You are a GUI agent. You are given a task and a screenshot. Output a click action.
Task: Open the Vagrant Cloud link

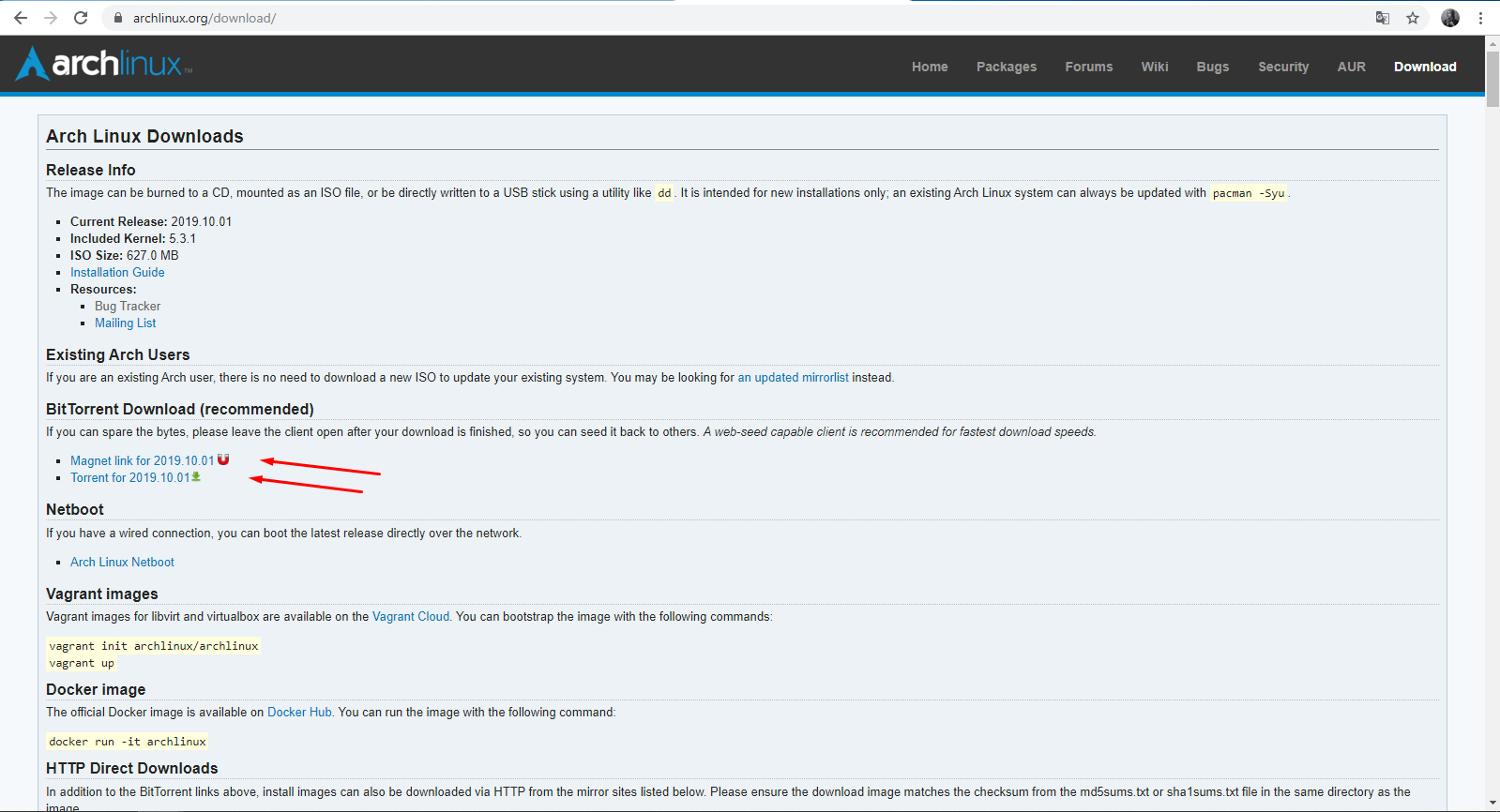(x=411, y=616)
